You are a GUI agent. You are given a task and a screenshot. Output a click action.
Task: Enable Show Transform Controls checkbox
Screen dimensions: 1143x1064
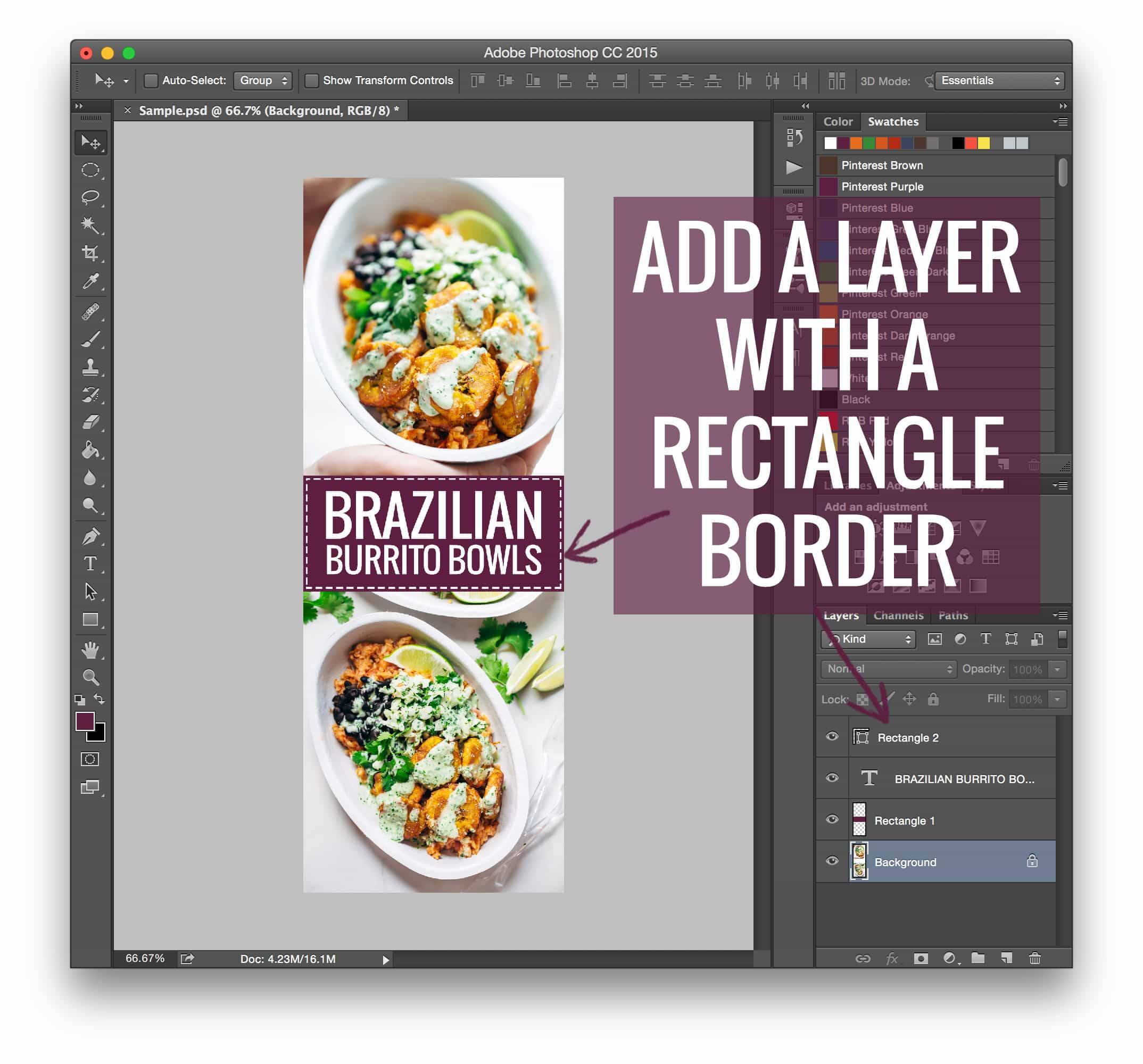312,81
